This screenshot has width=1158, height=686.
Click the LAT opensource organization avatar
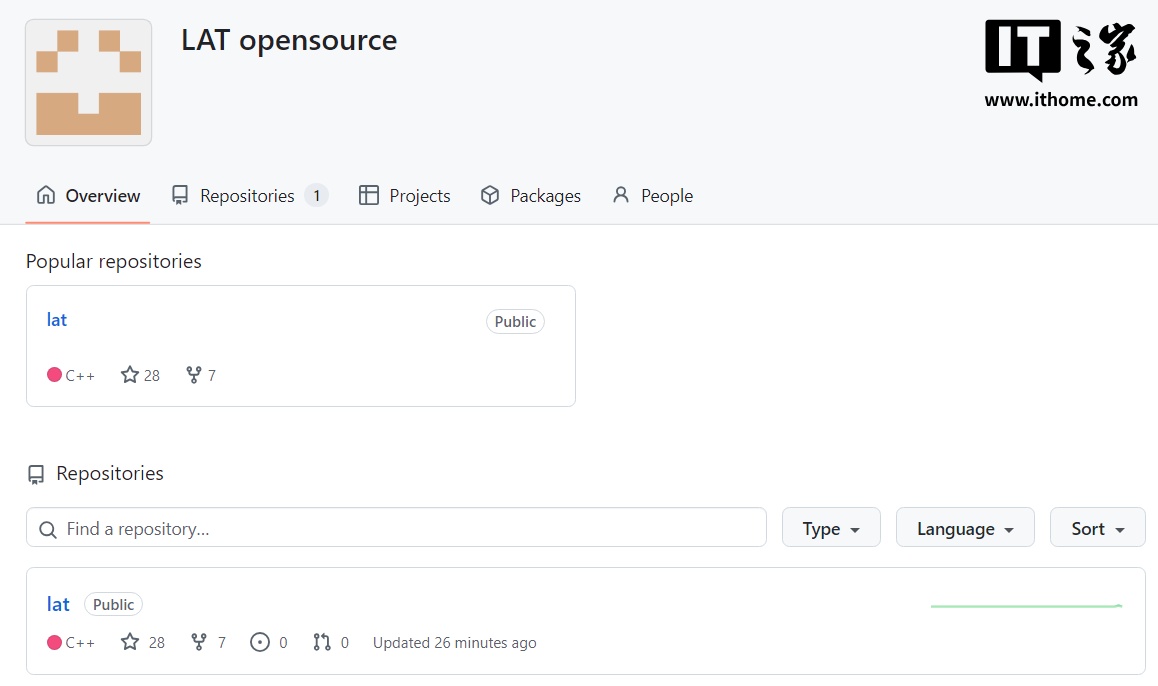click(x=88, y=83)
